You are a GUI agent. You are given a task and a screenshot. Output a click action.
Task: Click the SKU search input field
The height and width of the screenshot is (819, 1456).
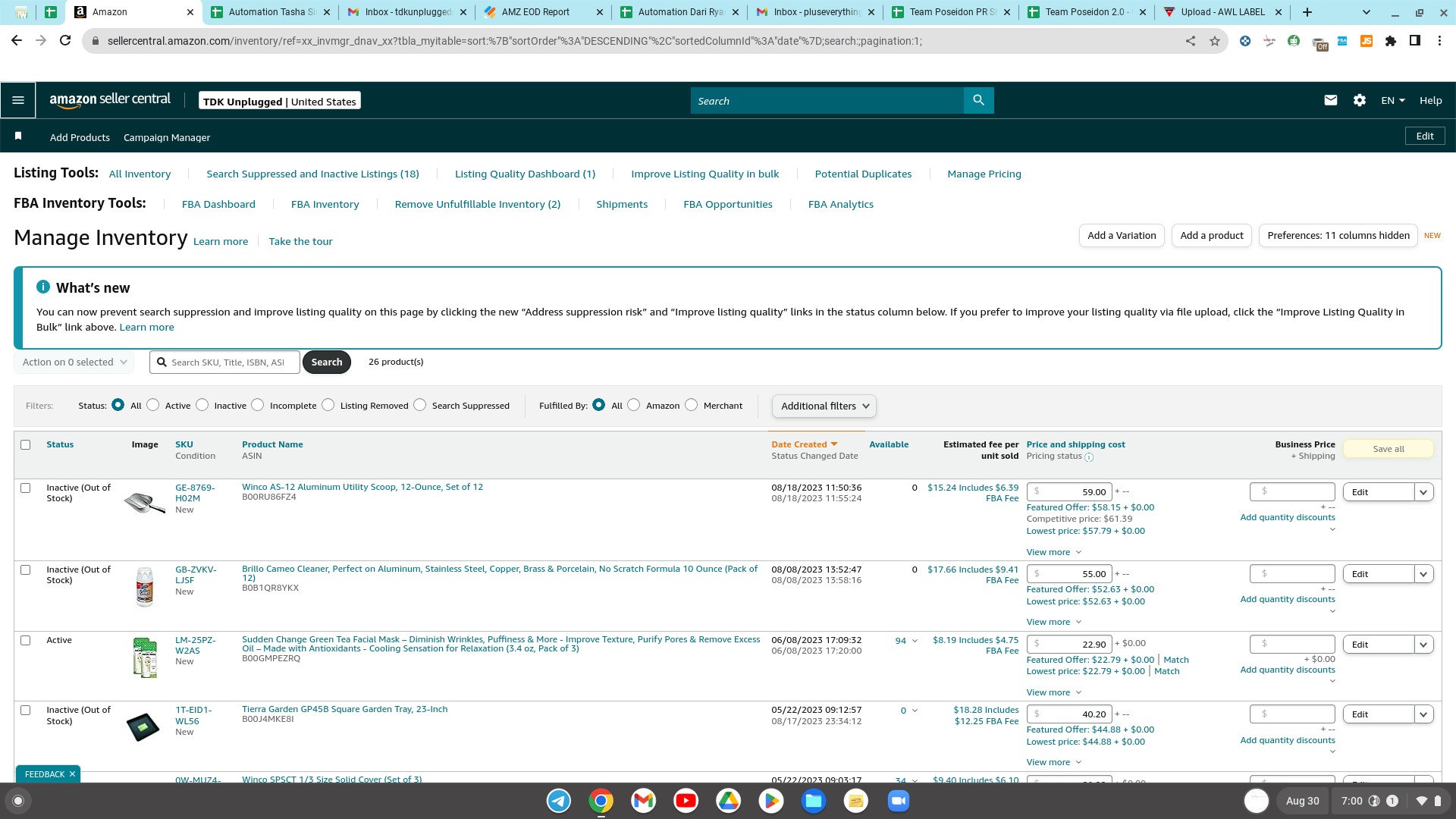[225, 362]
